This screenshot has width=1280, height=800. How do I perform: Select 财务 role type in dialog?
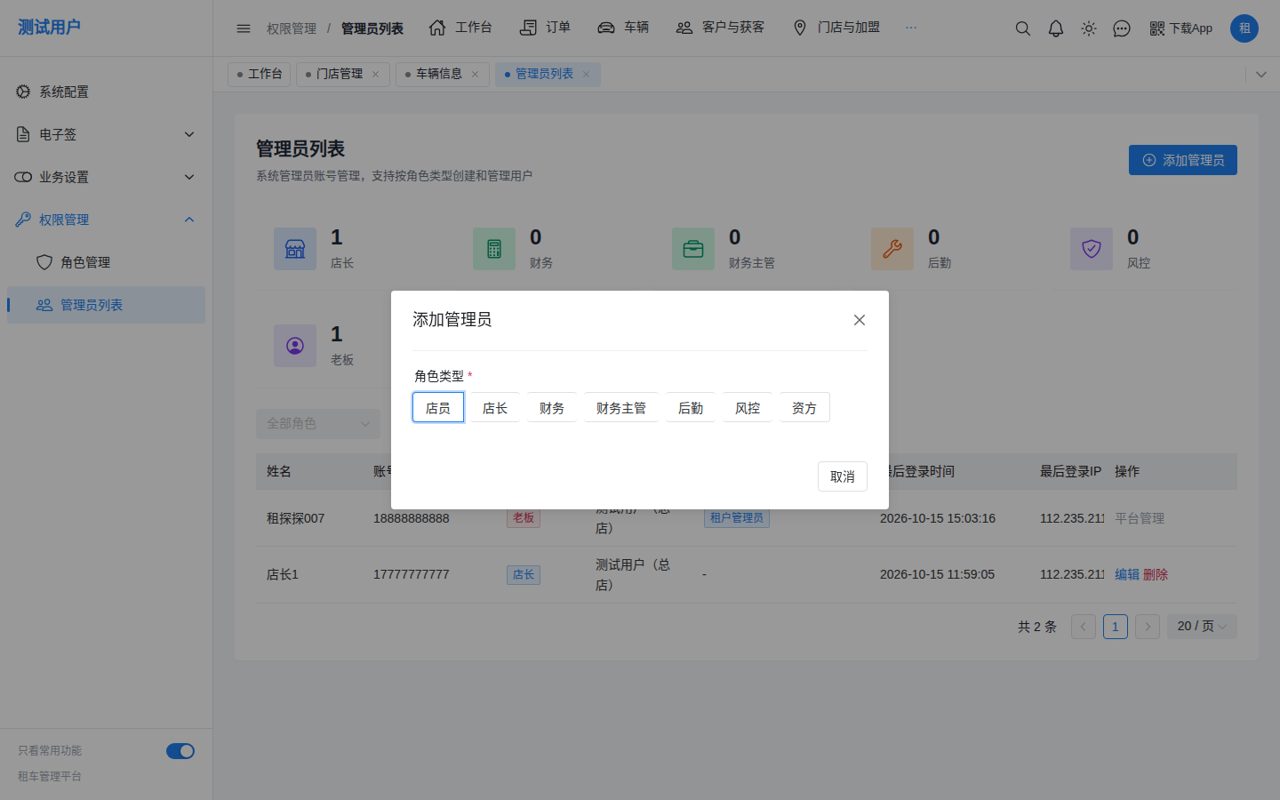(x=552, y=407)
